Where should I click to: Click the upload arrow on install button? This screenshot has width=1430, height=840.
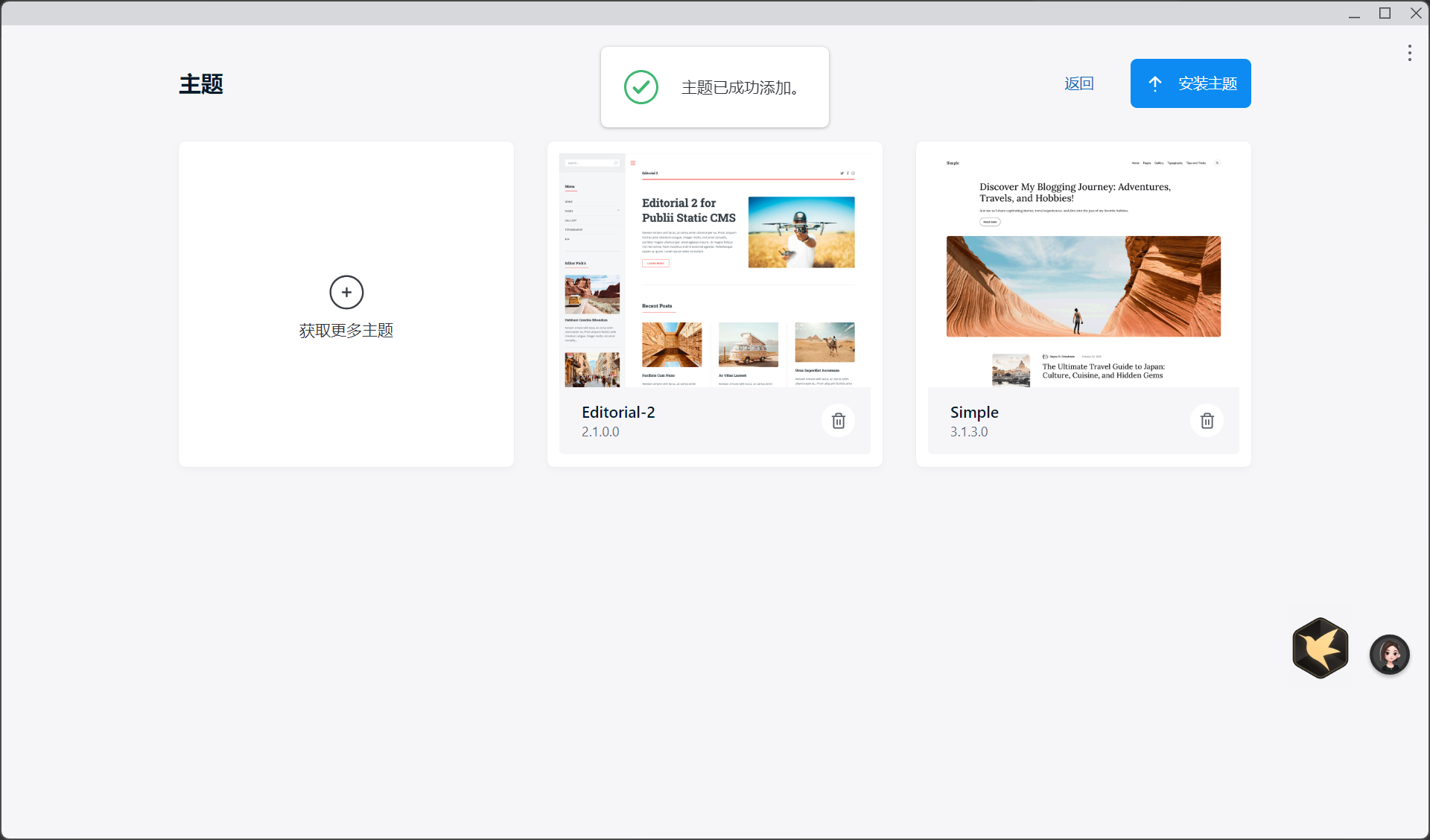click(x=1154, y=83)
